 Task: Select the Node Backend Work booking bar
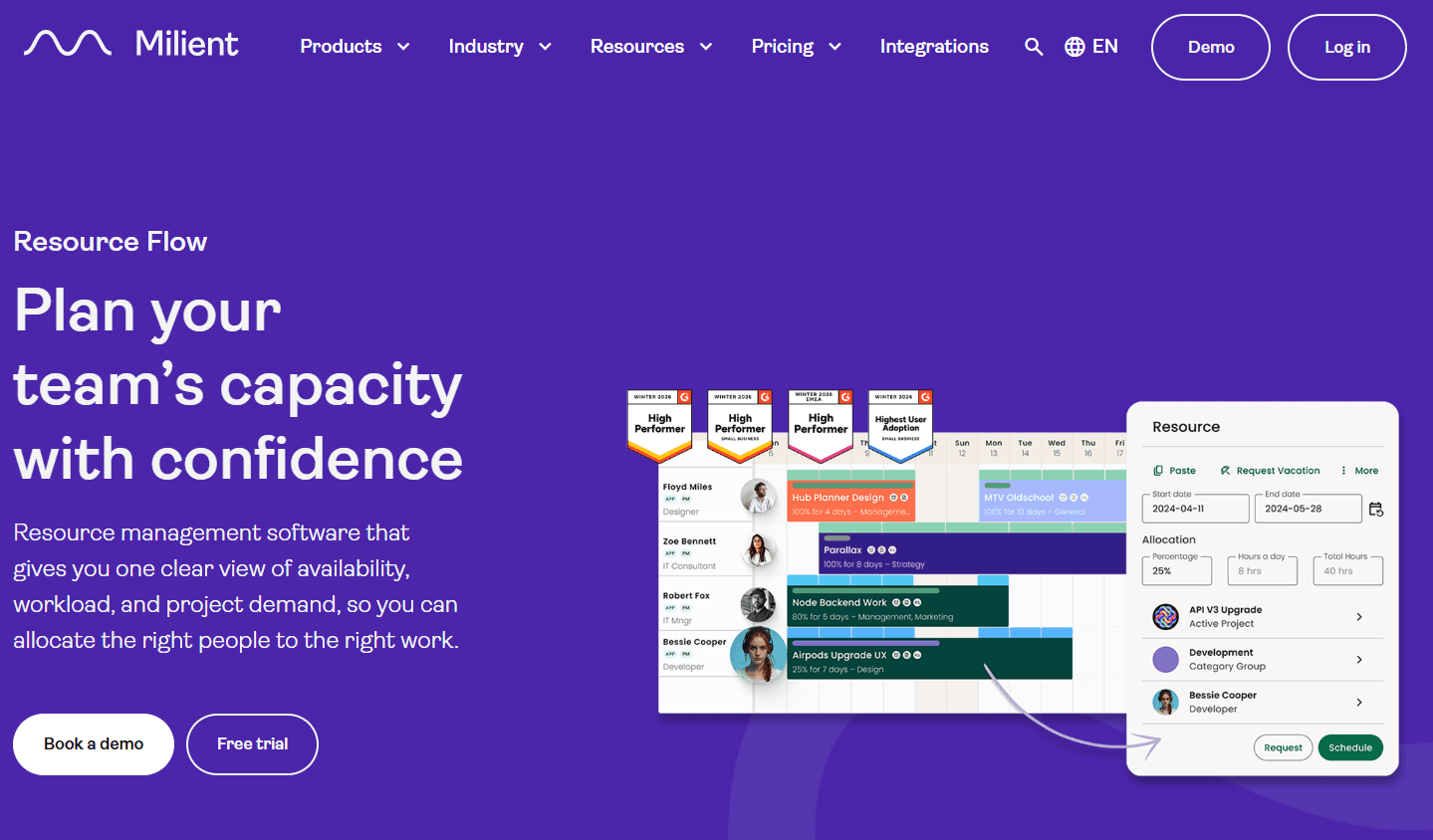tap(898, 607)
